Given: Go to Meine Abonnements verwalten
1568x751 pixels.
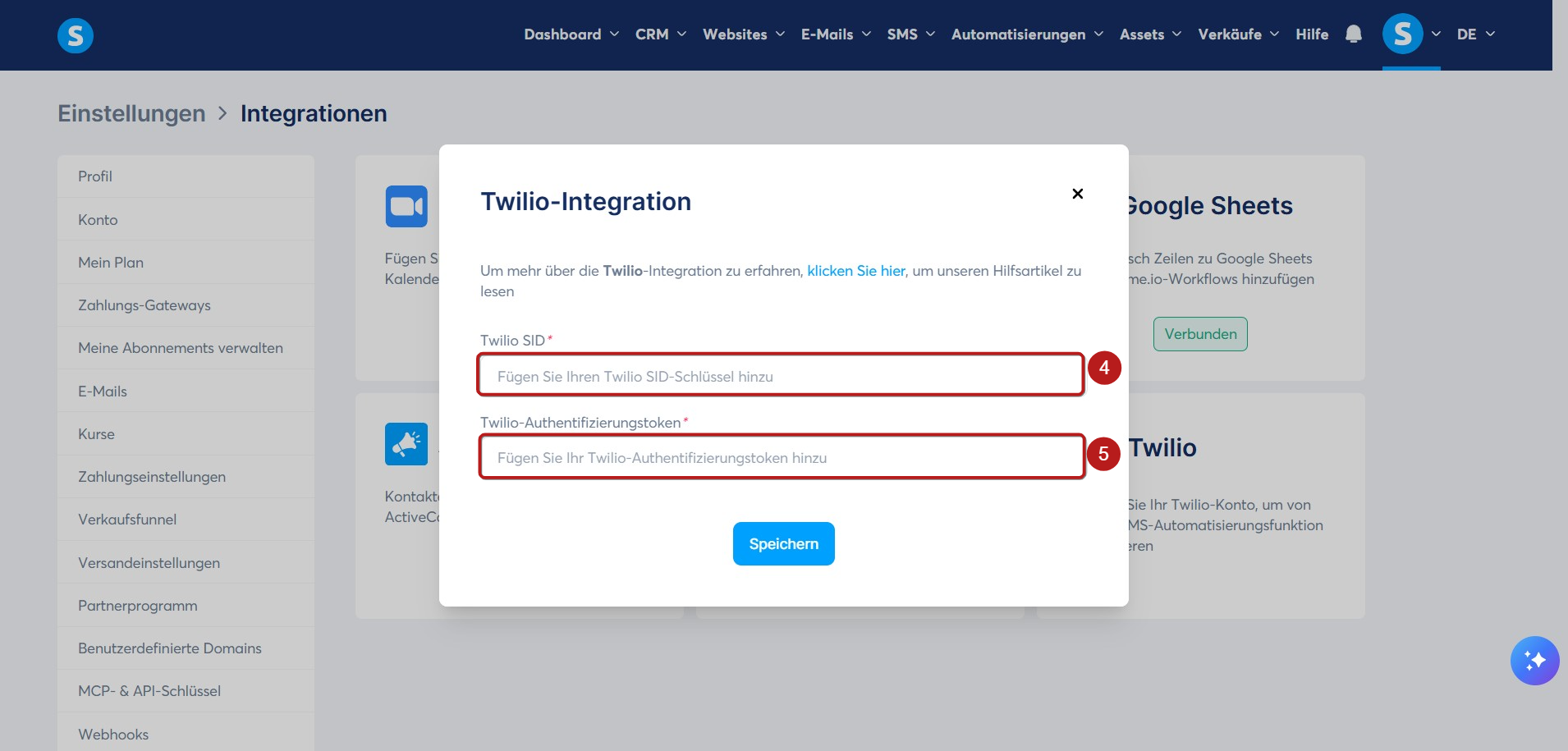Looking at the screenshot, I should [x=186, y=348].
